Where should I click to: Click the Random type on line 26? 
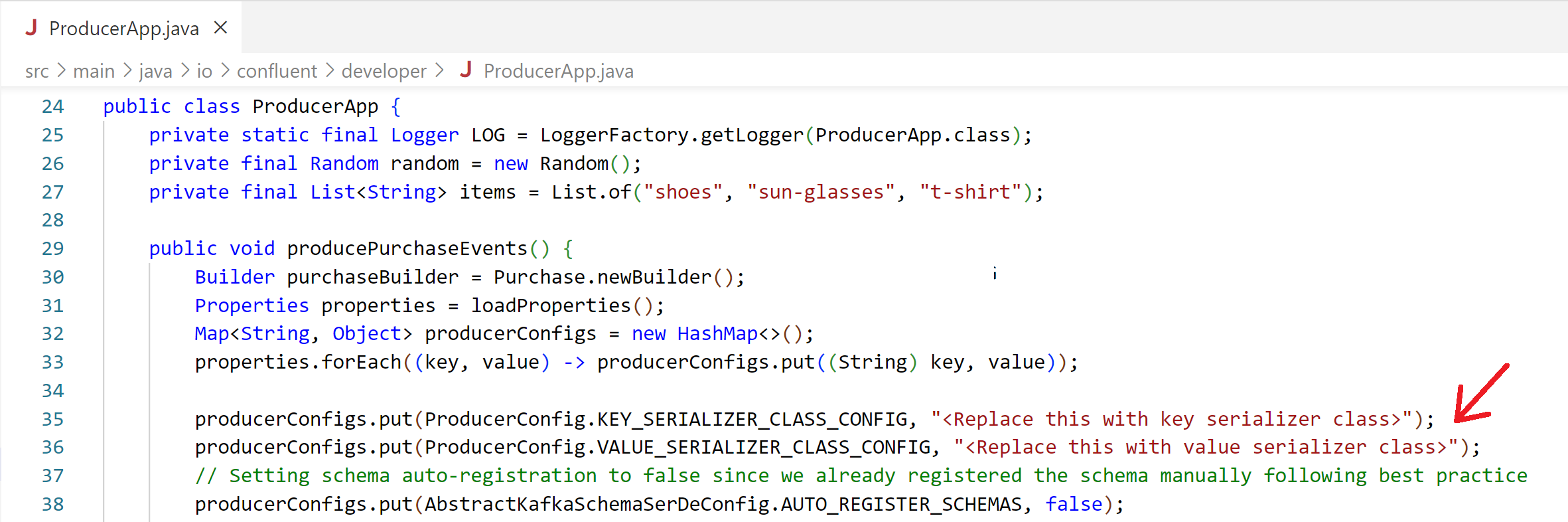[344, 164]
